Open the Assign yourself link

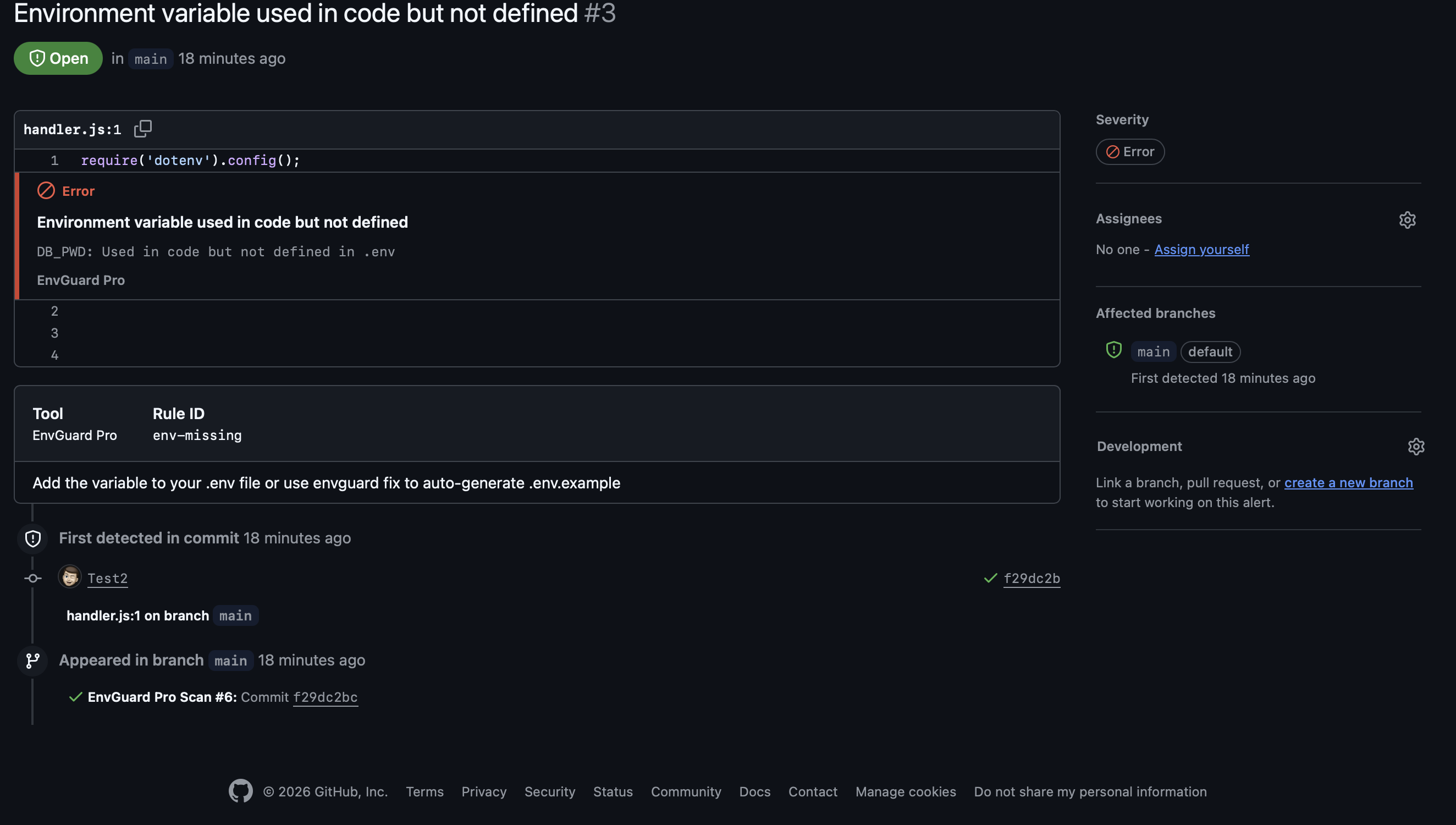pyautogui.click(x=1202, y=249)
